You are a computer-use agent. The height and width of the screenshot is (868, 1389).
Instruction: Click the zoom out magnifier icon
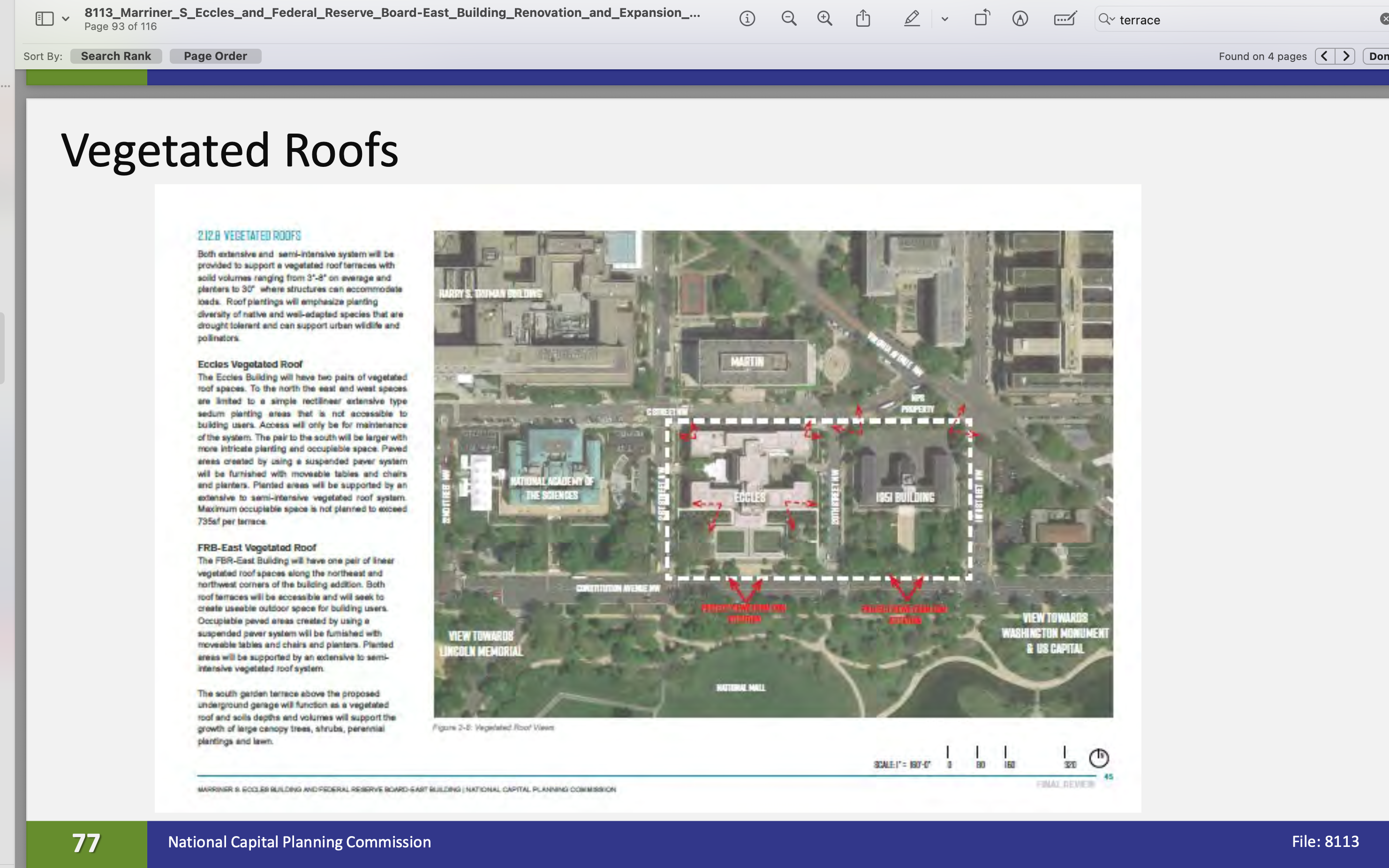[789, 19]
